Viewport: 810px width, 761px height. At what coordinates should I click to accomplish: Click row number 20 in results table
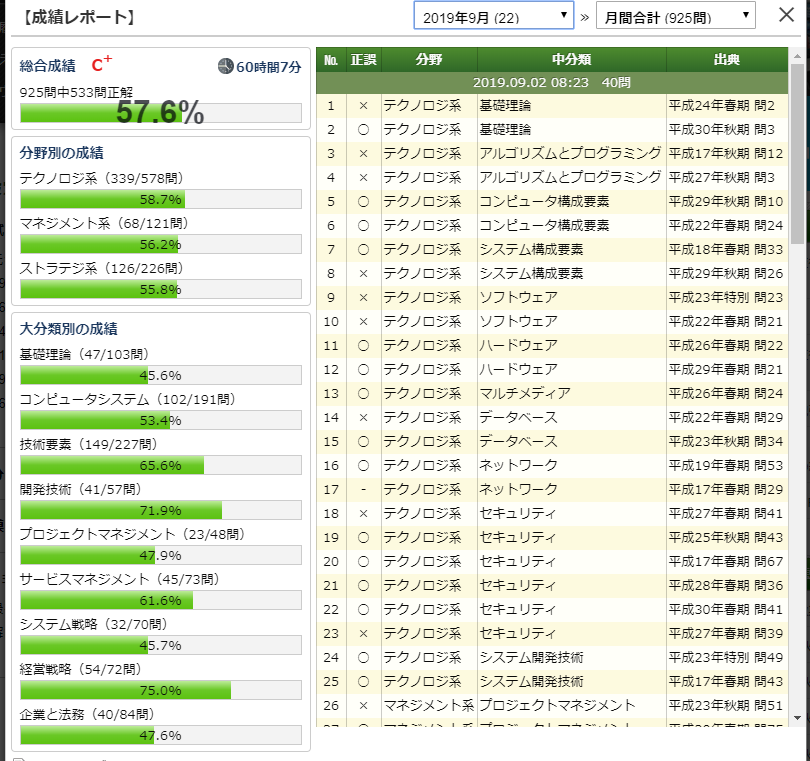pos(331,562)
